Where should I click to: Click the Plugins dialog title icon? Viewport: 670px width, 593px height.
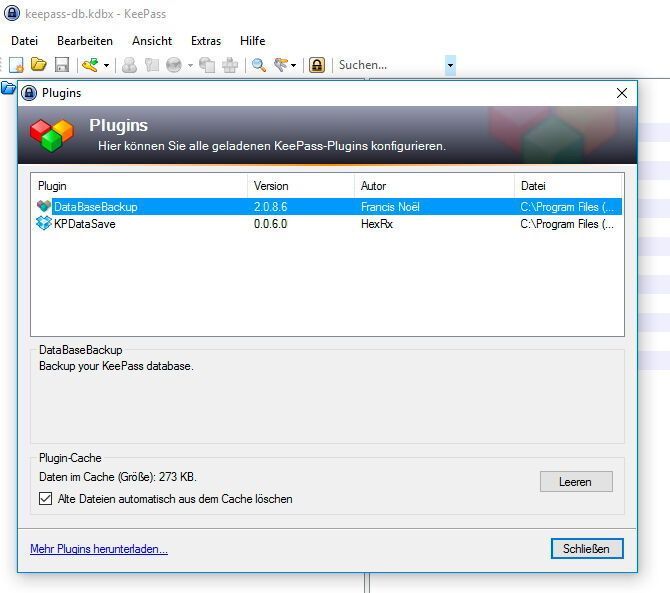point(29,93)
